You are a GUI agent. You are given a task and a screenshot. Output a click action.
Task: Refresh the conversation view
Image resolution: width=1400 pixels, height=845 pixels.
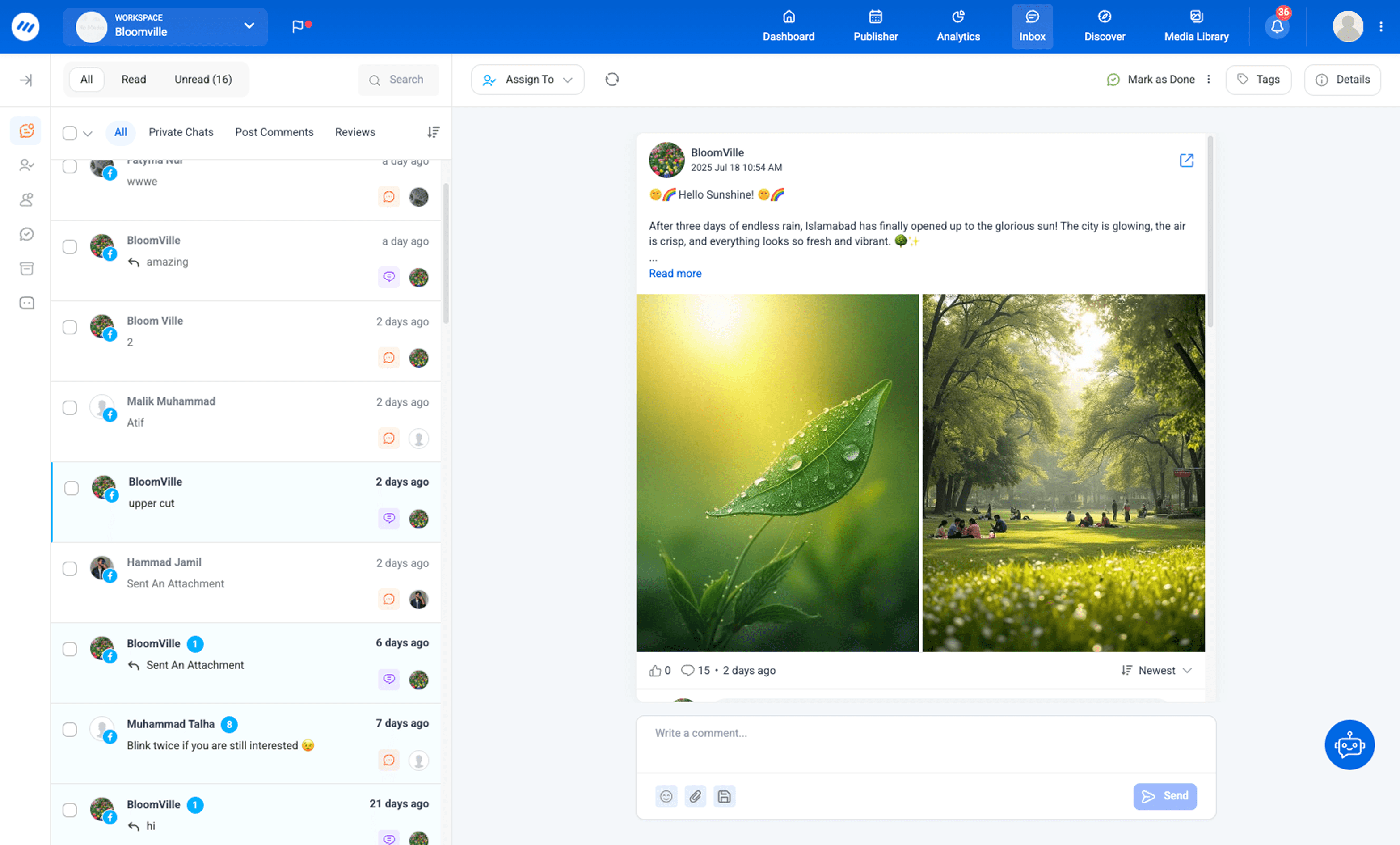pos(612,79)
